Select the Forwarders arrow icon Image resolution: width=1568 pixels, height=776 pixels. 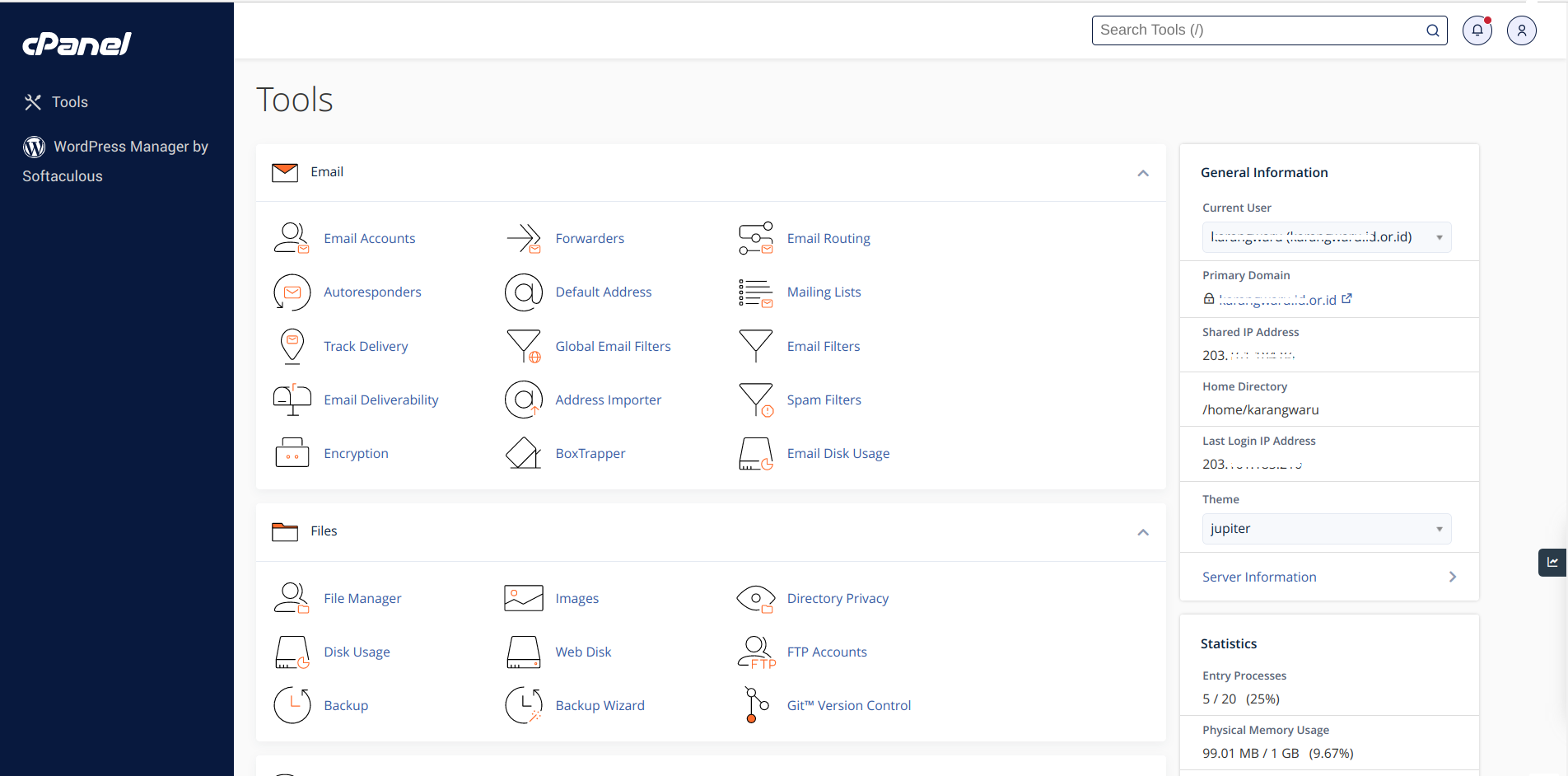point(524,238)
